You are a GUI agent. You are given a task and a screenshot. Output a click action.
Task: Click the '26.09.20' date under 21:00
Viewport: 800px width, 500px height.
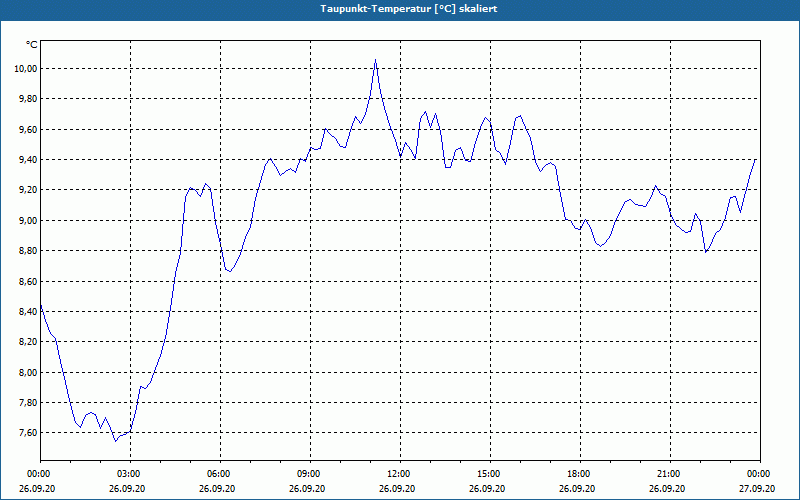667,488
